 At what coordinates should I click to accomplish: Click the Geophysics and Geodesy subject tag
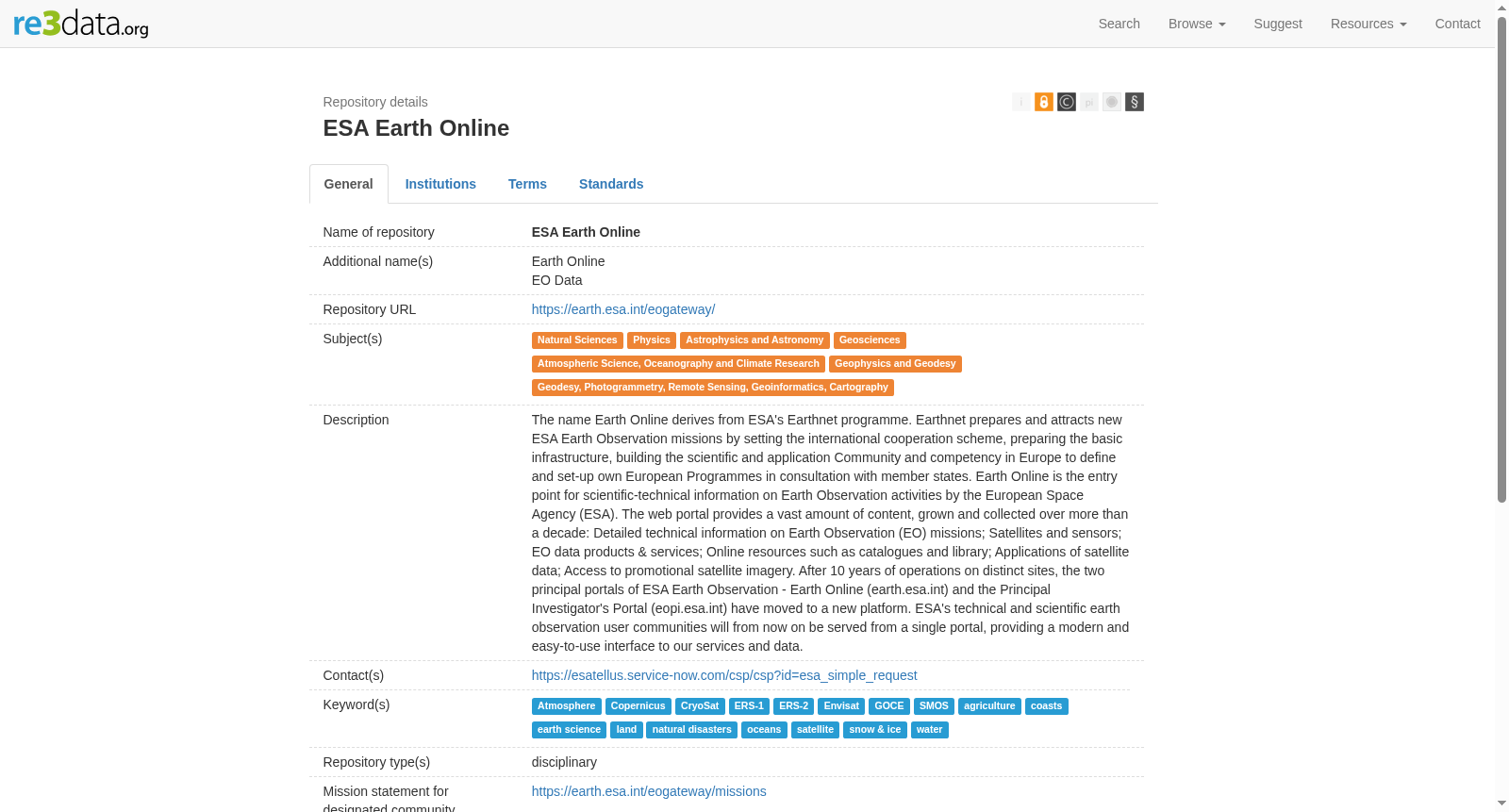(x=895, y=364)
